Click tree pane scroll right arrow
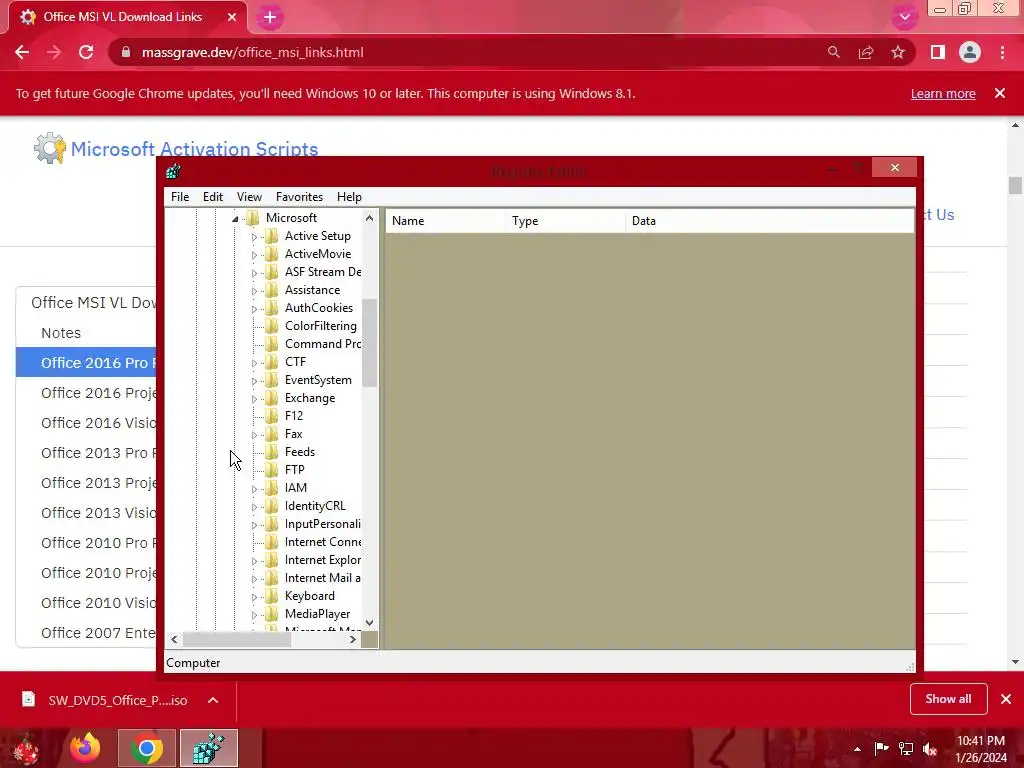The image size is (1024, 768). point(353,639)
